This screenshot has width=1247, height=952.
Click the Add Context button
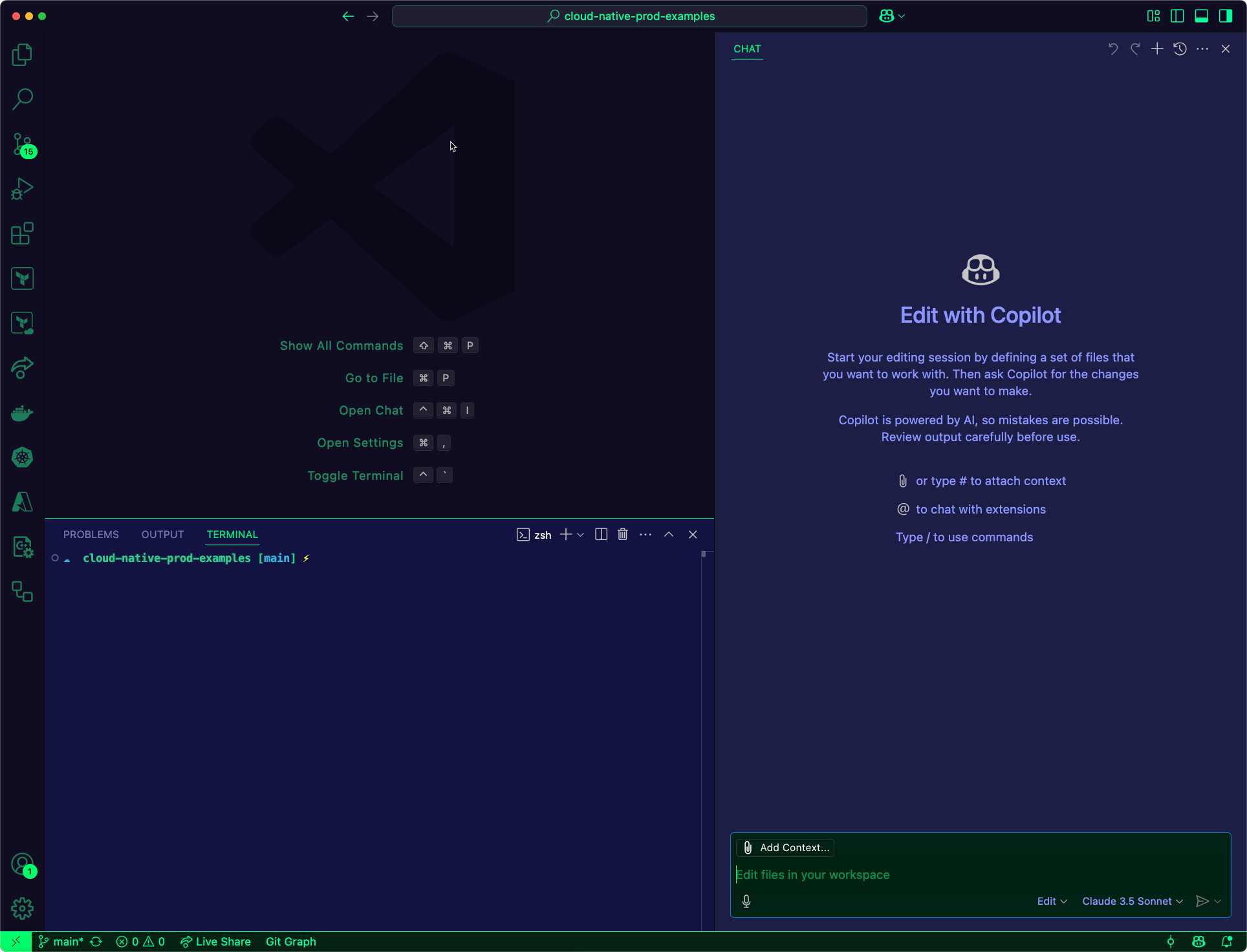point(785,847)
